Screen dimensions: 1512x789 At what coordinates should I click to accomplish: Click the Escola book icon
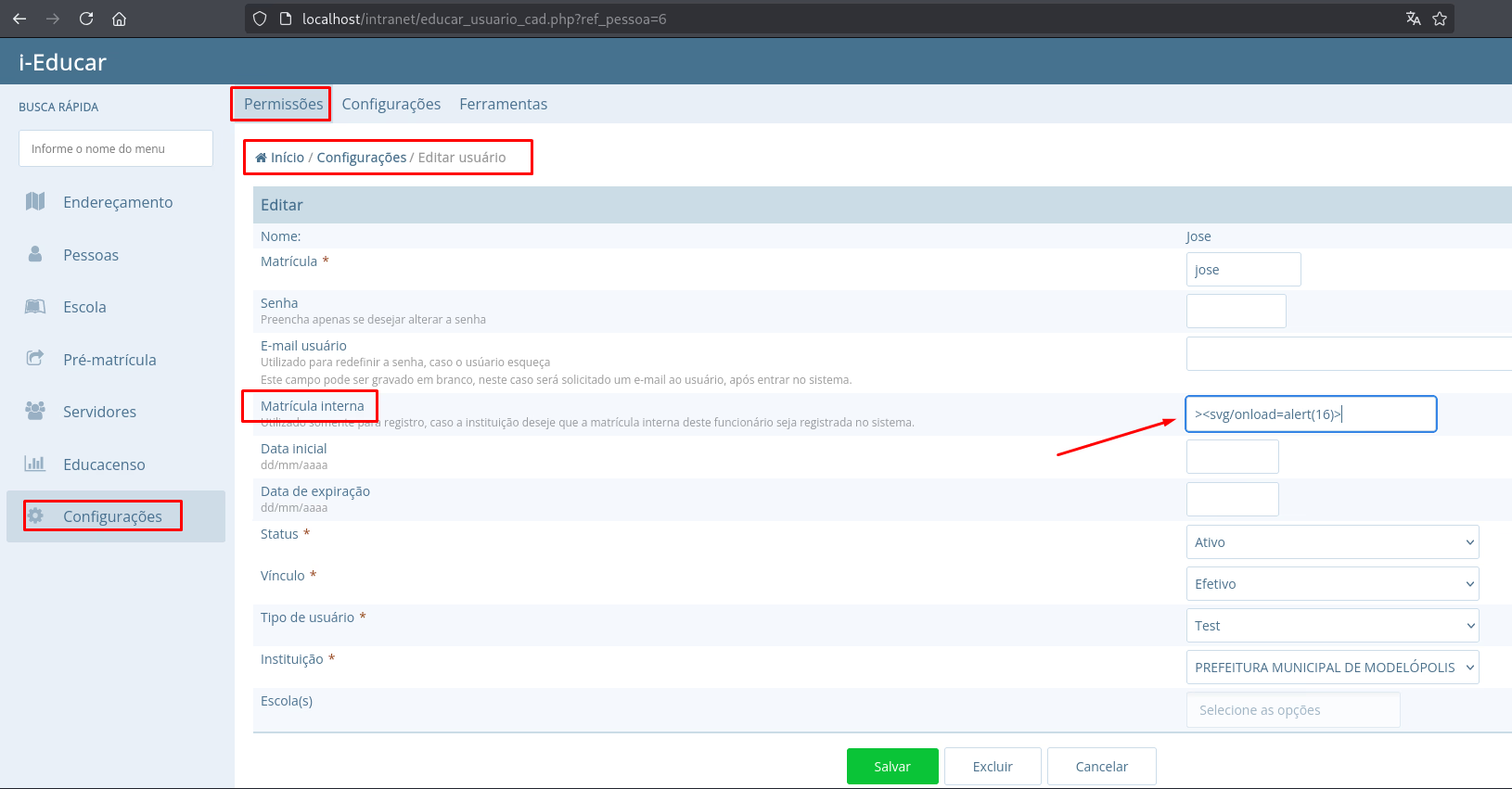pos(35,307)
